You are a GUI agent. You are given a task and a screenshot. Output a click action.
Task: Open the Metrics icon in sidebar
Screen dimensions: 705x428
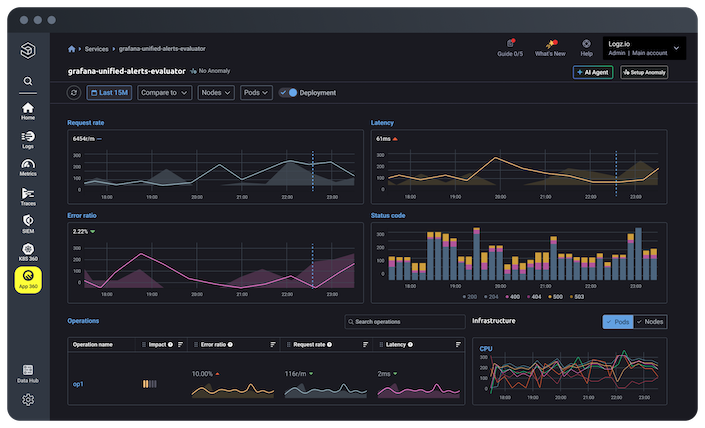pyautogui.click(x=28, y=167)
